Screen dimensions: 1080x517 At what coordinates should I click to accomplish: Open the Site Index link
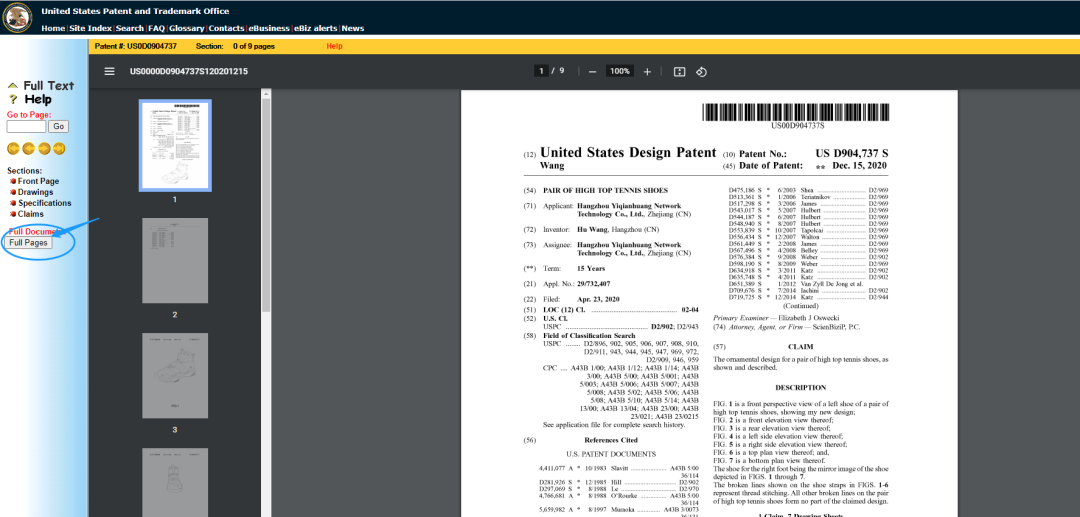point(90,28)
